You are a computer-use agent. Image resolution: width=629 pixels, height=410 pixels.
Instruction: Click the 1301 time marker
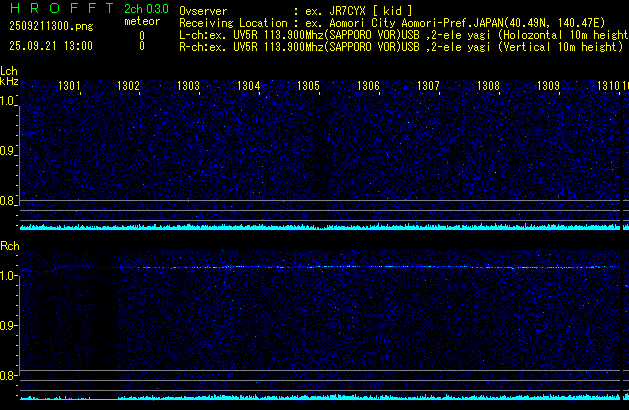70,87
